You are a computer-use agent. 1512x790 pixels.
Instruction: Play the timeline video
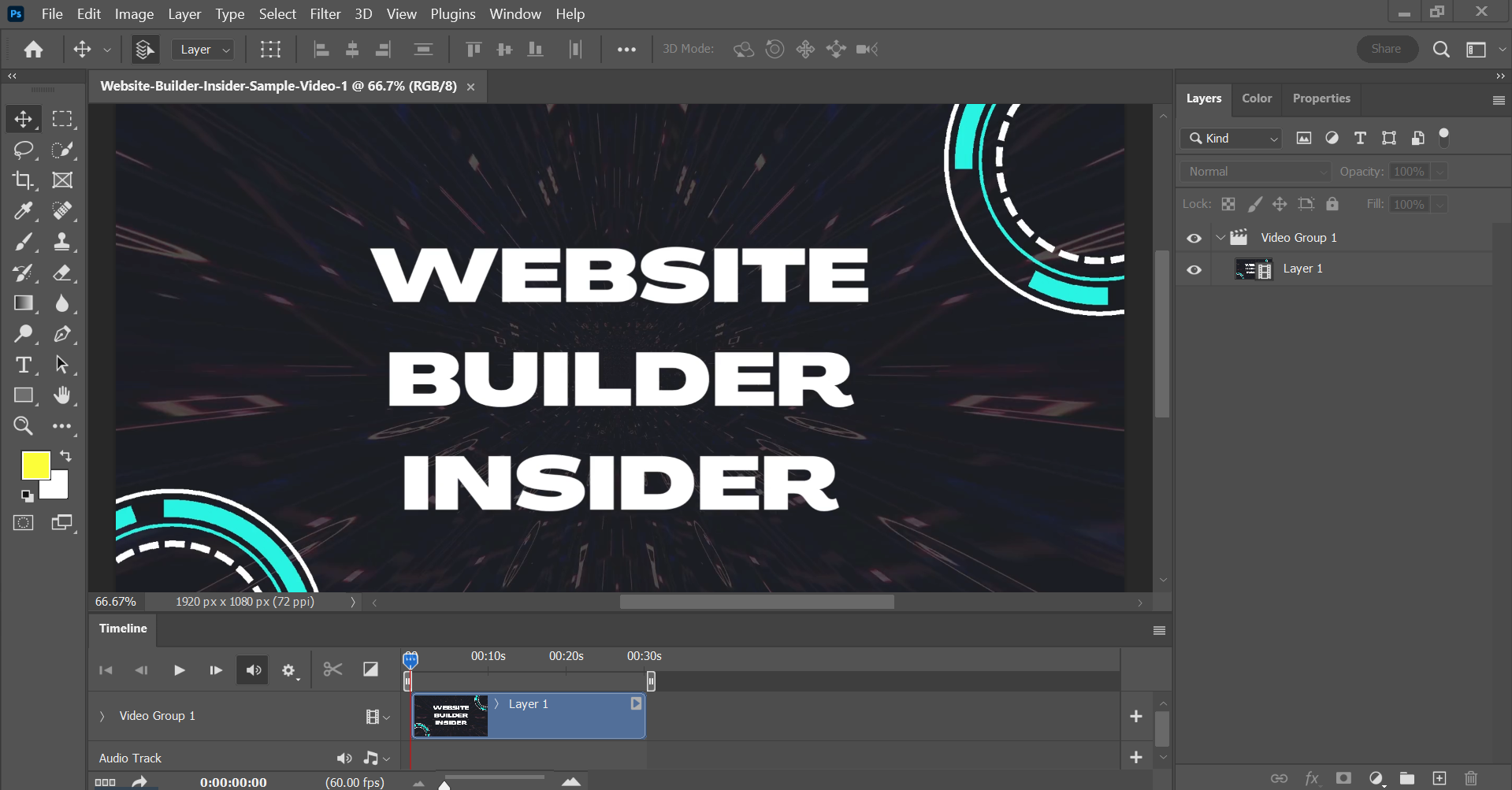click(179, 670)
